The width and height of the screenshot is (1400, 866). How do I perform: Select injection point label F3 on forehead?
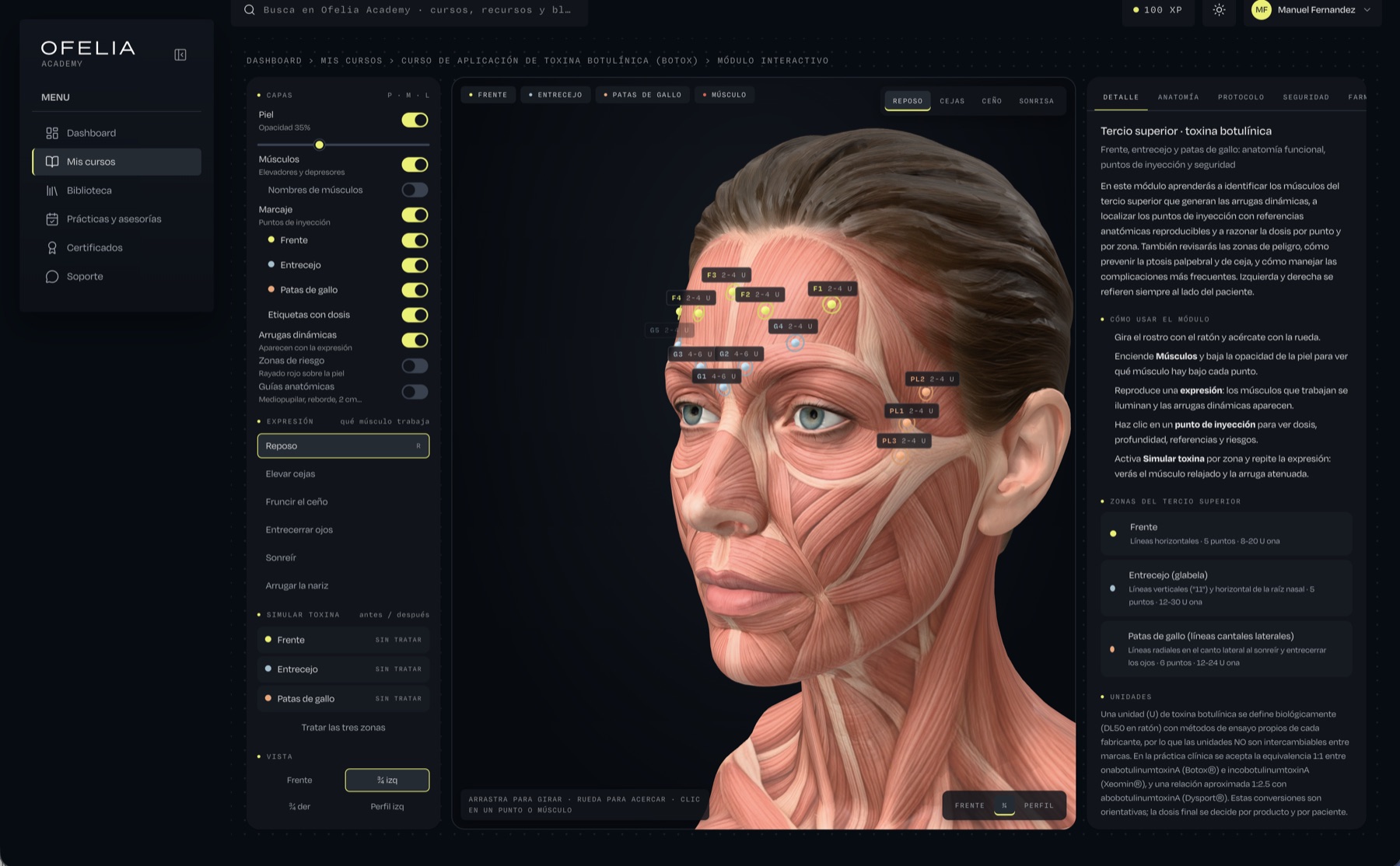click(x=726, y=275)
